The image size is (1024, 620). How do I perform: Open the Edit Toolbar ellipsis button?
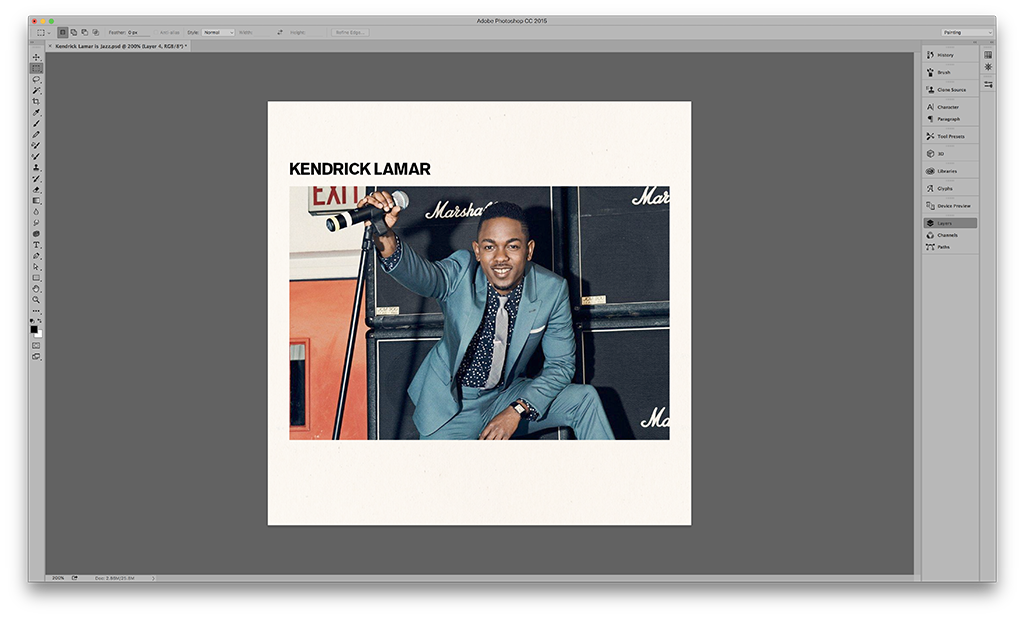coord(37,310)
